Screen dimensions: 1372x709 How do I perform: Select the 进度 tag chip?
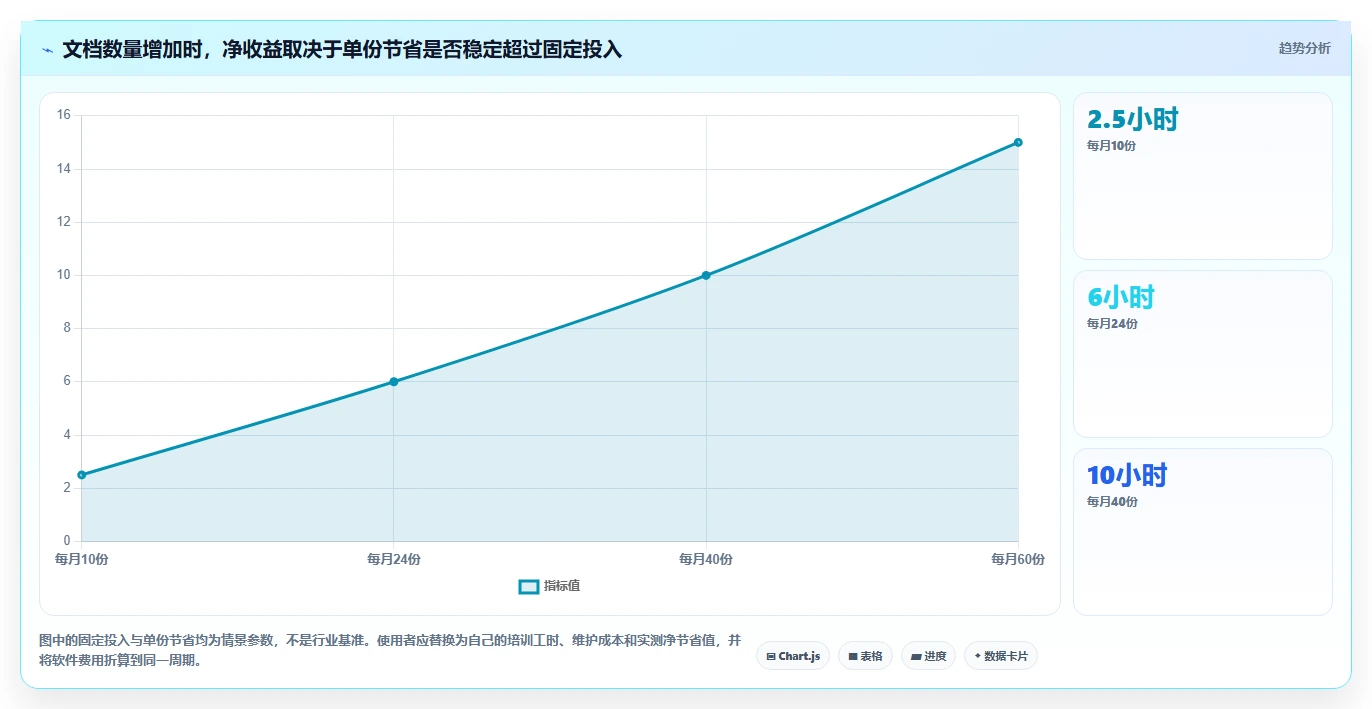point(928,656)
